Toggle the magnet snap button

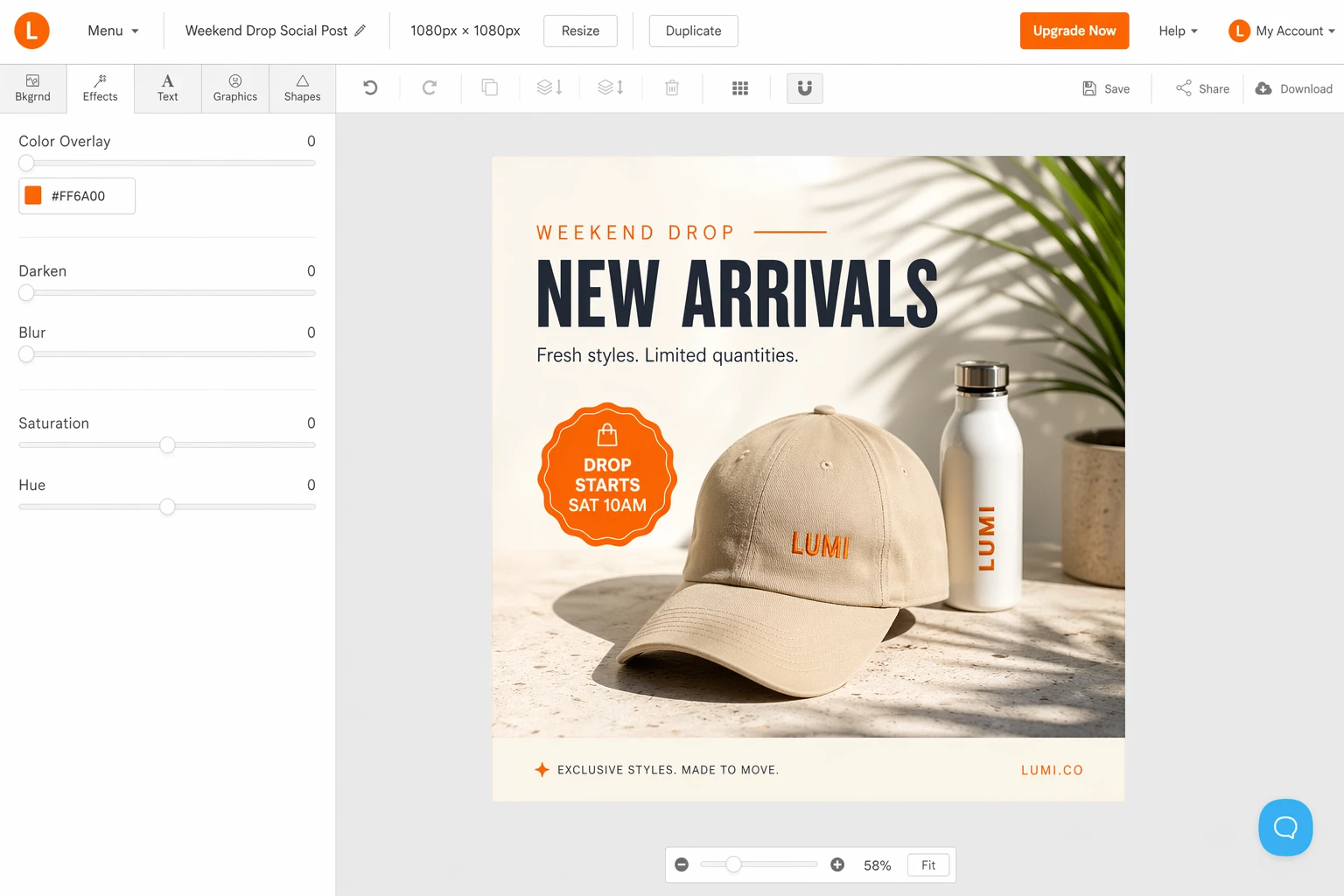[x=805, y=87]
